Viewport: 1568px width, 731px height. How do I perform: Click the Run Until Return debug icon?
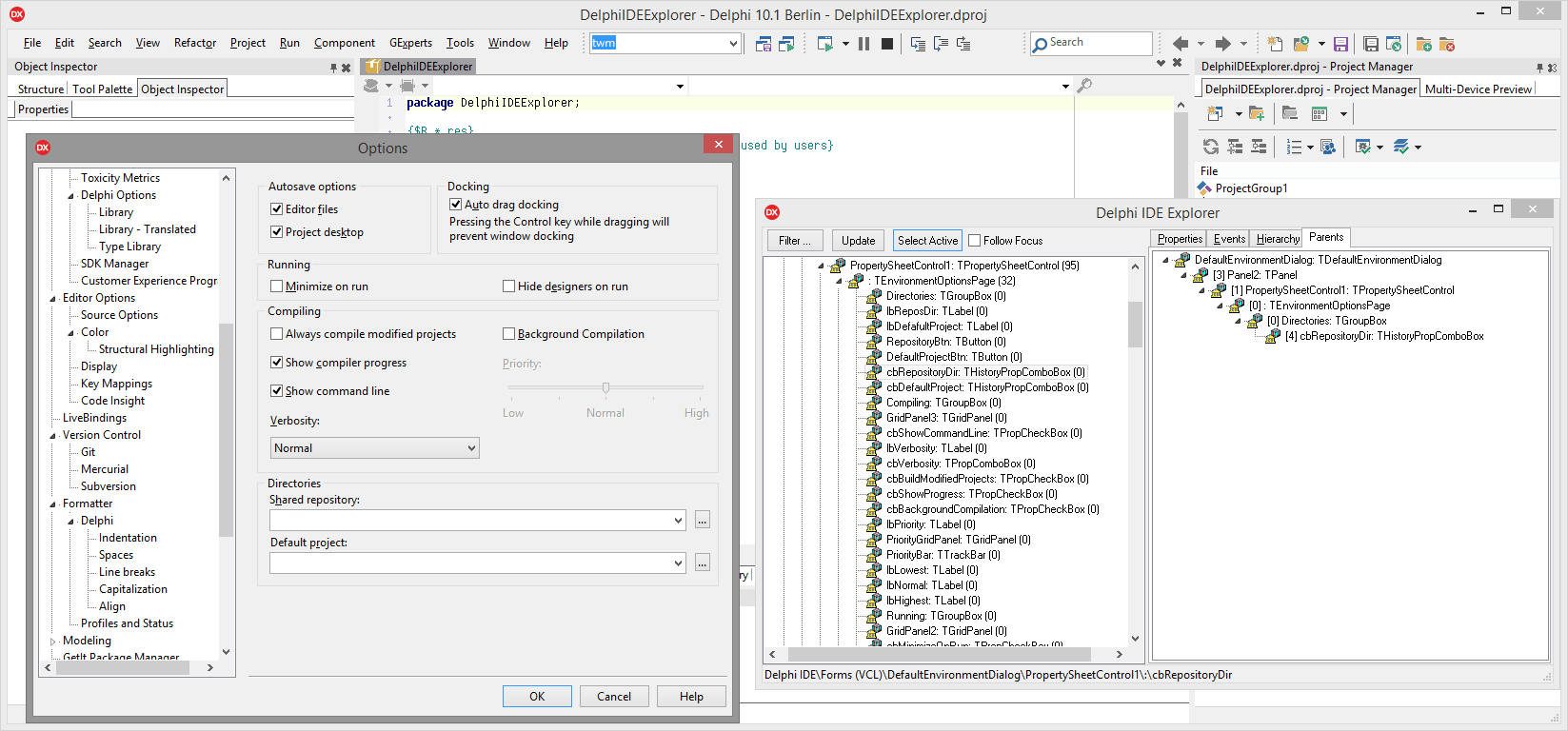[x=963, y=44]
